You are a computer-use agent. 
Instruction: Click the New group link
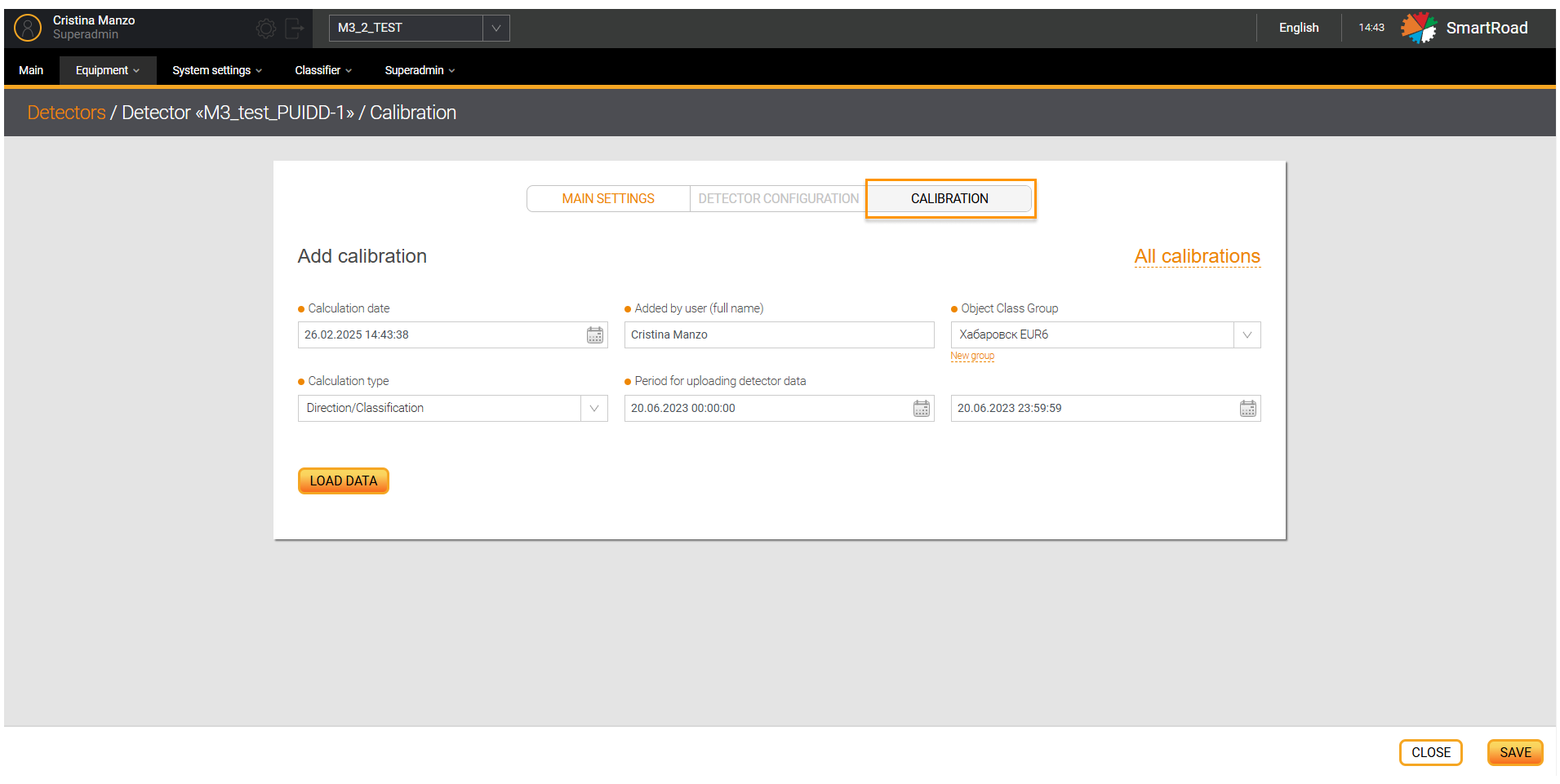click(x=971, y=356)
